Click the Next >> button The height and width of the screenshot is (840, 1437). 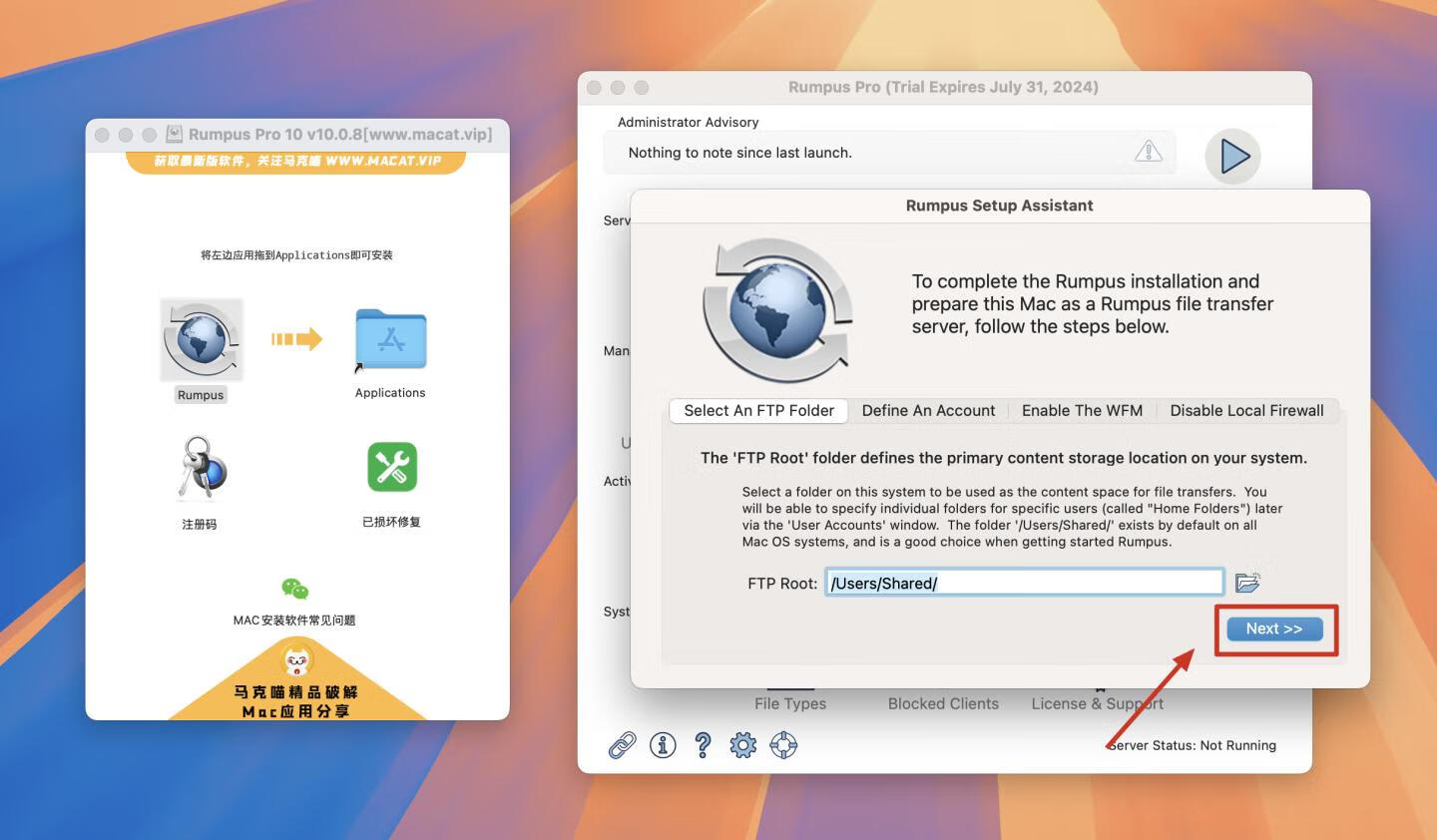(x=1274, y=629)
